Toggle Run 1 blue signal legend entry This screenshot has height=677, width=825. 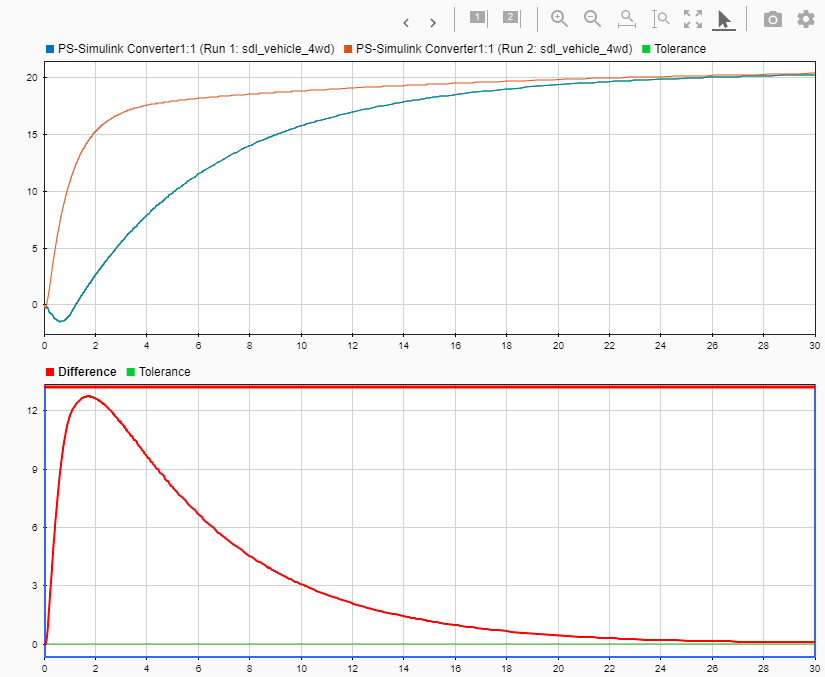pos(190,49)
